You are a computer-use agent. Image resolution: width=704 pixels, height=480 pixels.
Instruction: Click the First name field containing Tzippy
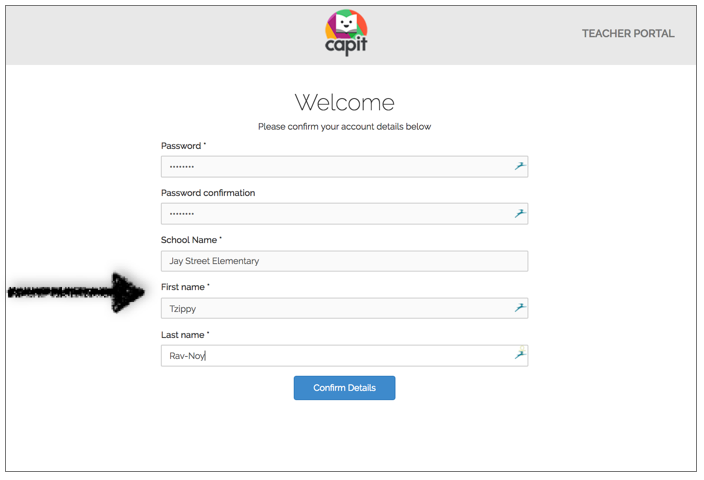click(x=344, y=308)
